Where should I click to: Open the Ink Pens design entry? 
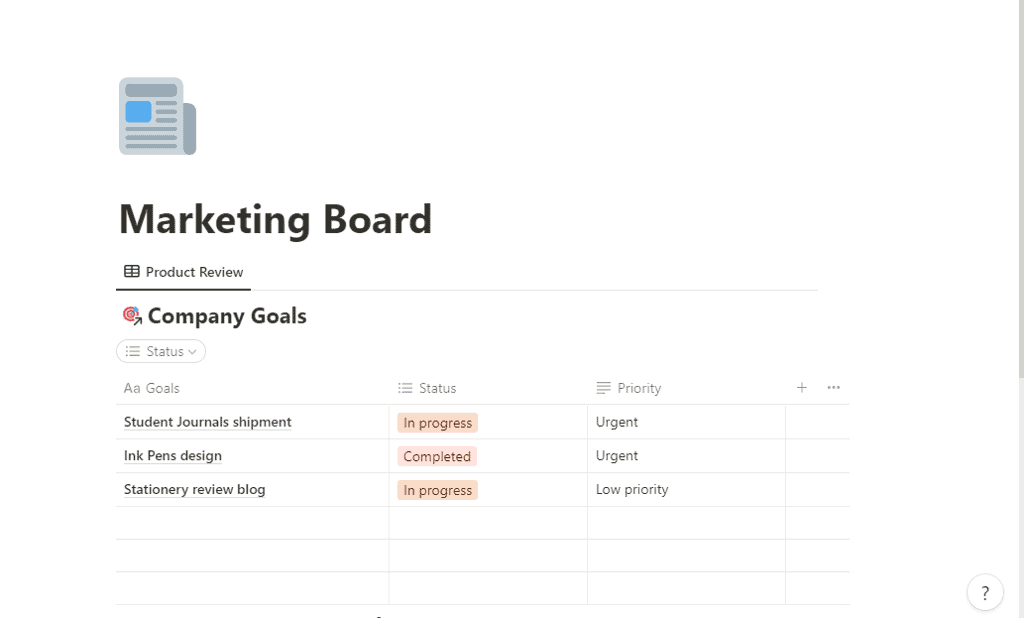(x=173, y=456)
